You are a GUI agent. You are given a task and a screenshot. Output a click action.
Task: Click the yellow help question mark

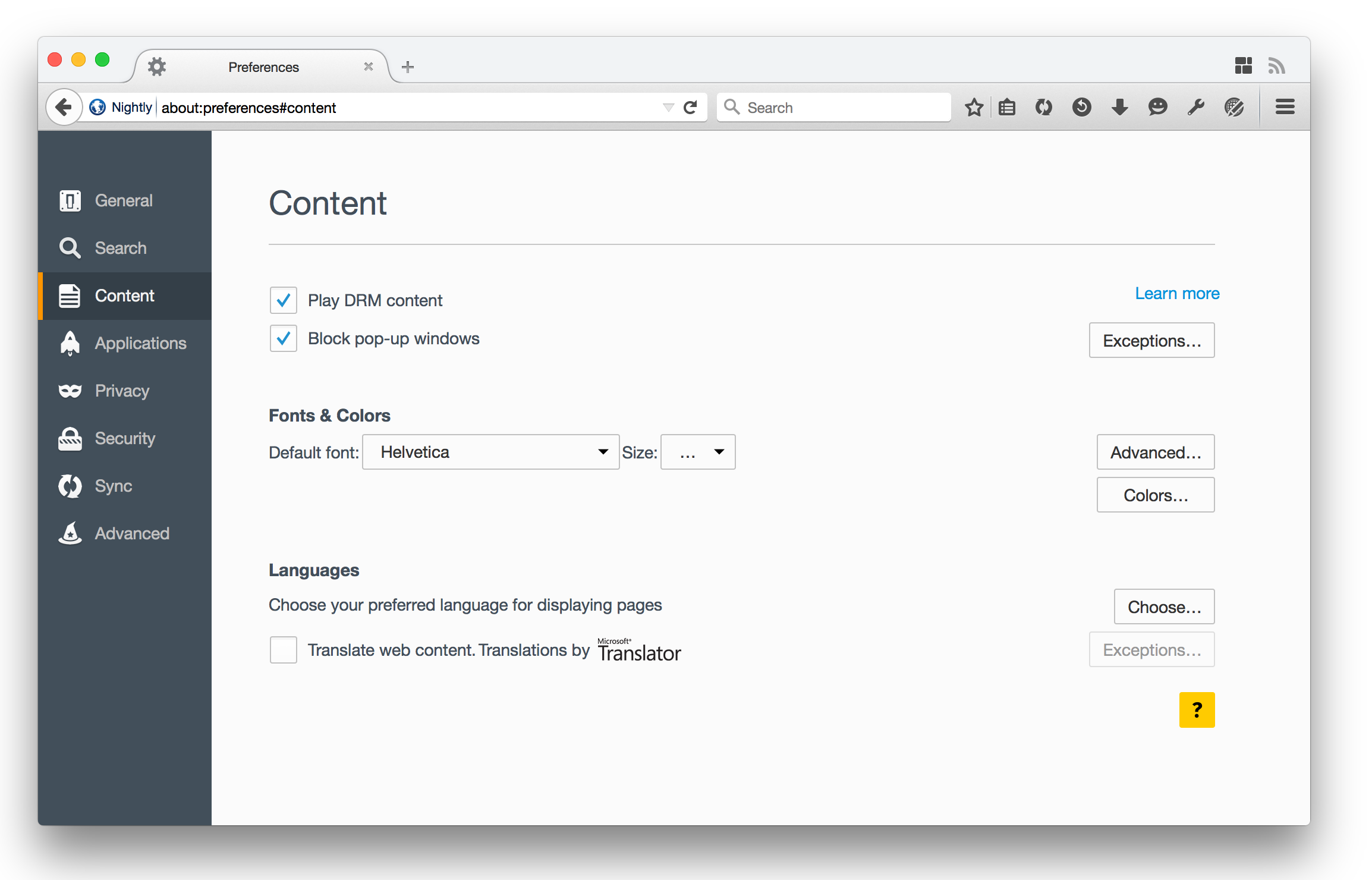1197,709
